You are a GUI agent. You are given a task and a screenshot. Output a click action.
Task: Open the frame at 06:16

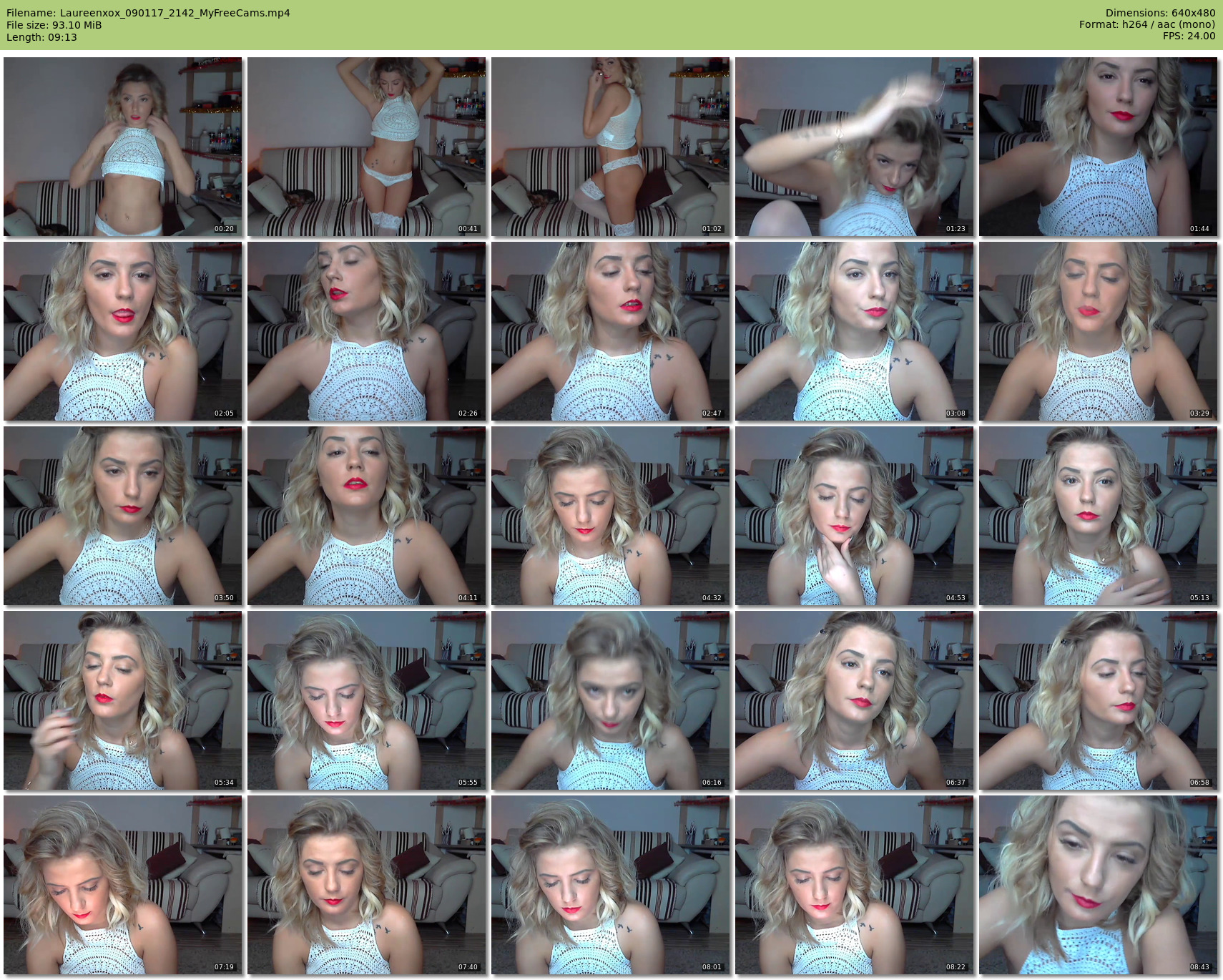(x=610, y=700)
